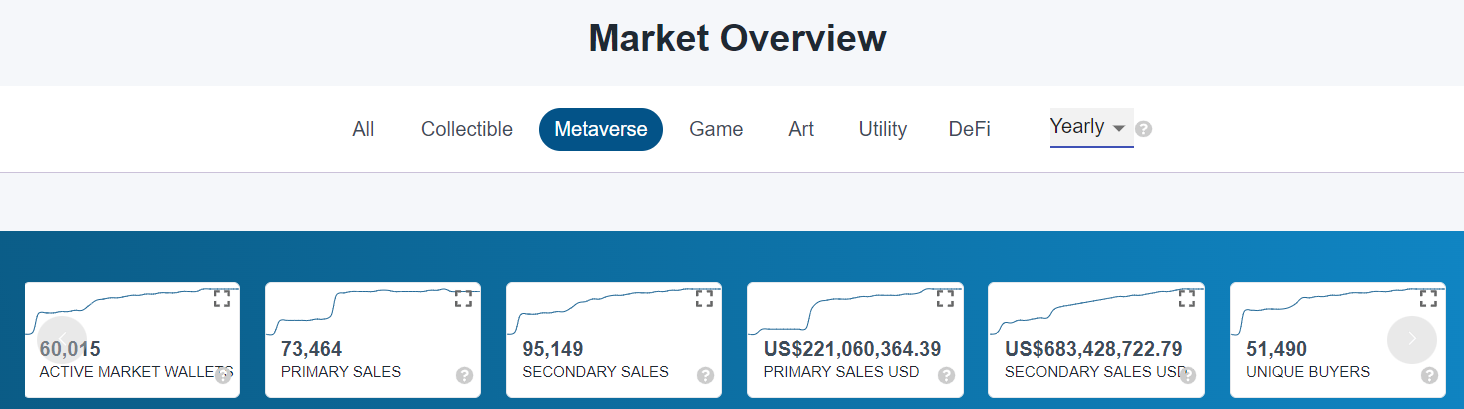
Task: Click help icon on Secondary Sales card
Action: point(705,375)
